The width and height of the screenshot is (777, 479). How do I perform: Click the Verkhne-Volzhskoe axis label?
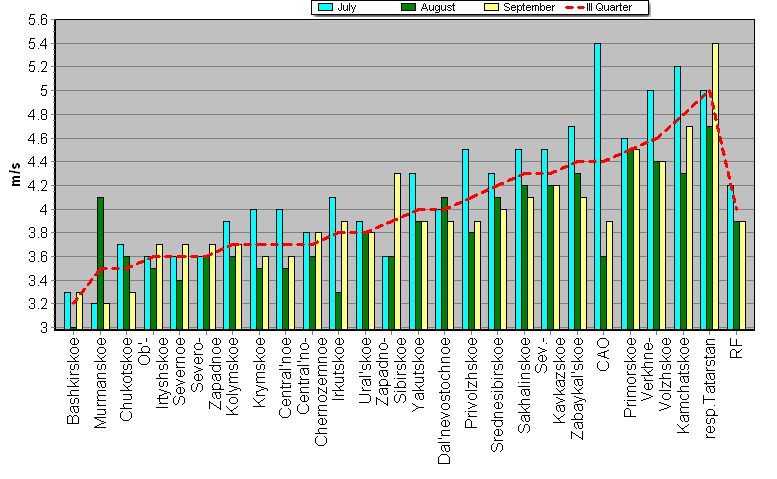point(657,374)
